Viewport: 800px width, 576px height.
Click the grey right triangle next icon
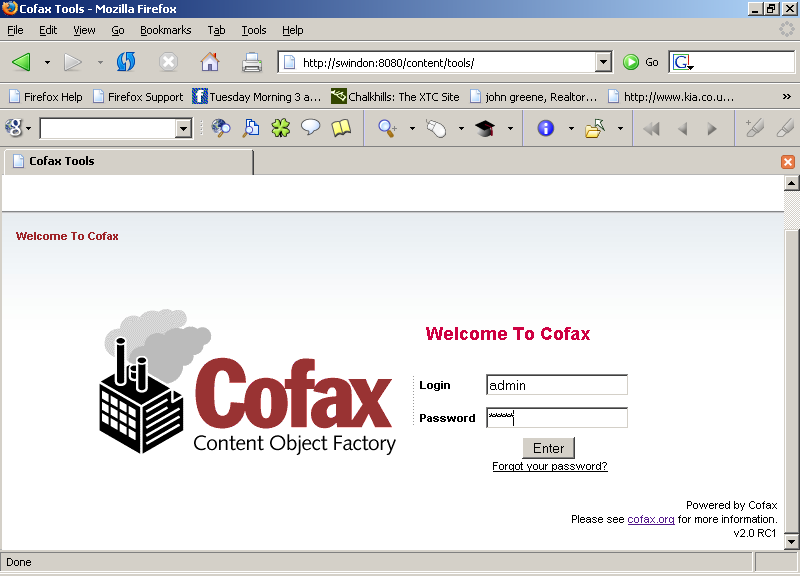[712, 129]
